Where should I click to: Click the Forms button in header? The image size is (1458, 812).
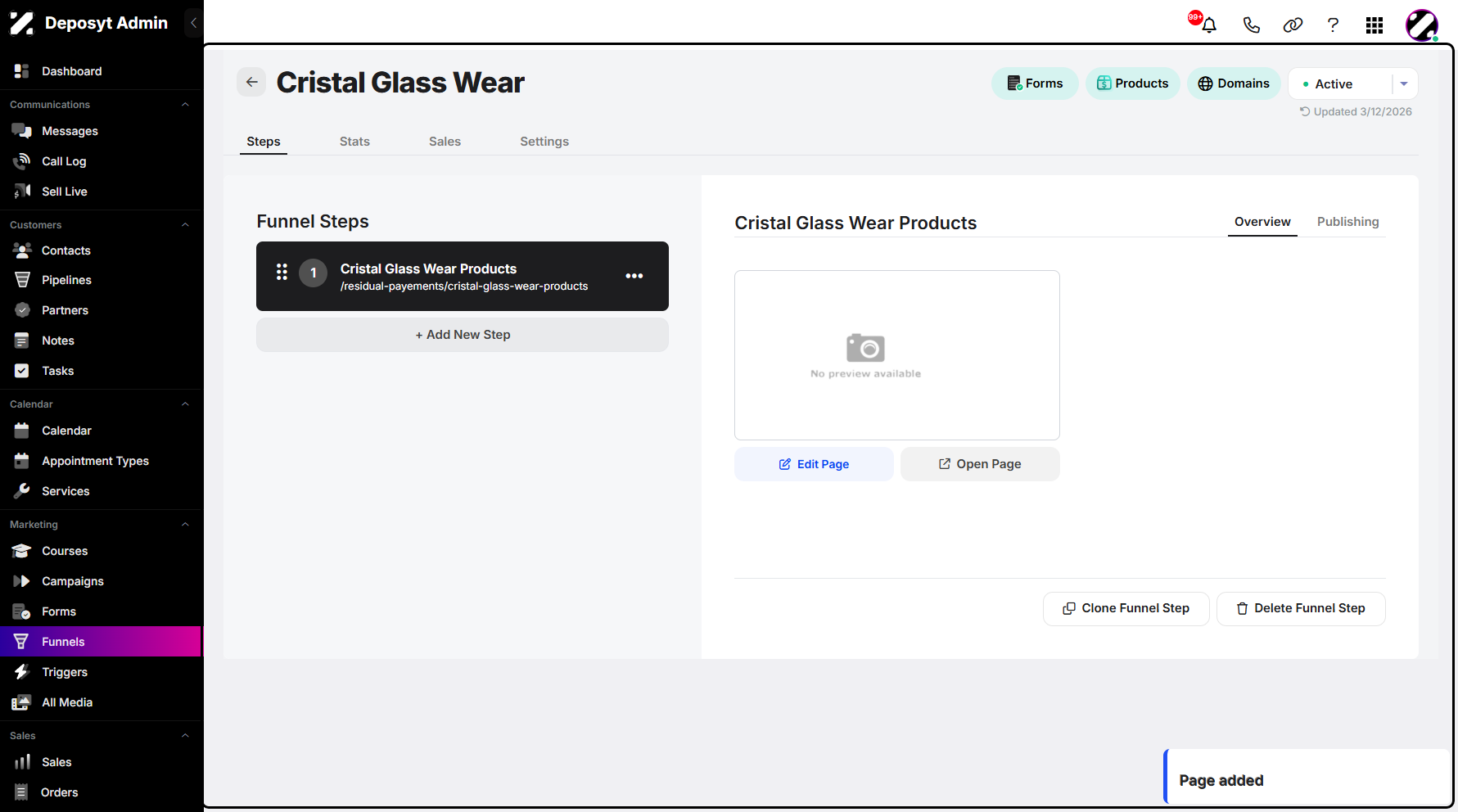[1035, 83]
